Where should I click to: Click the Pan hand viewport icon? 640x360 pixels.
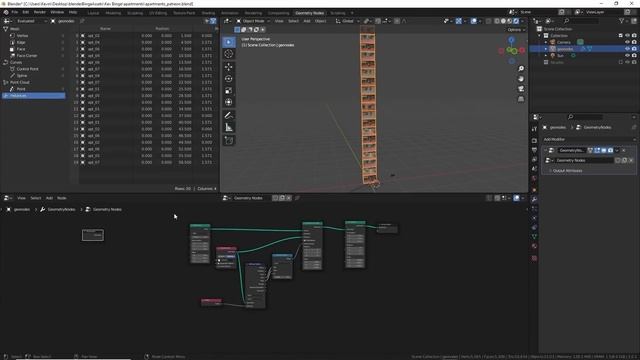pos(521,79)
